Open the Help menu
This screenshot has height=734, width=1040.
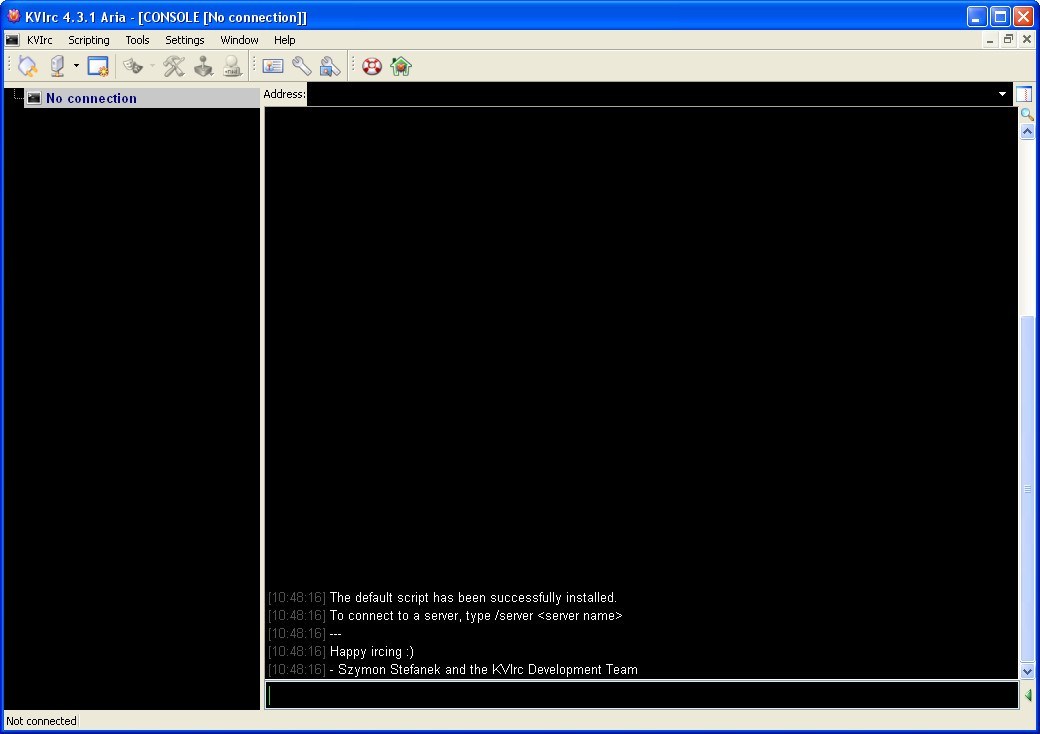point(285,40)
